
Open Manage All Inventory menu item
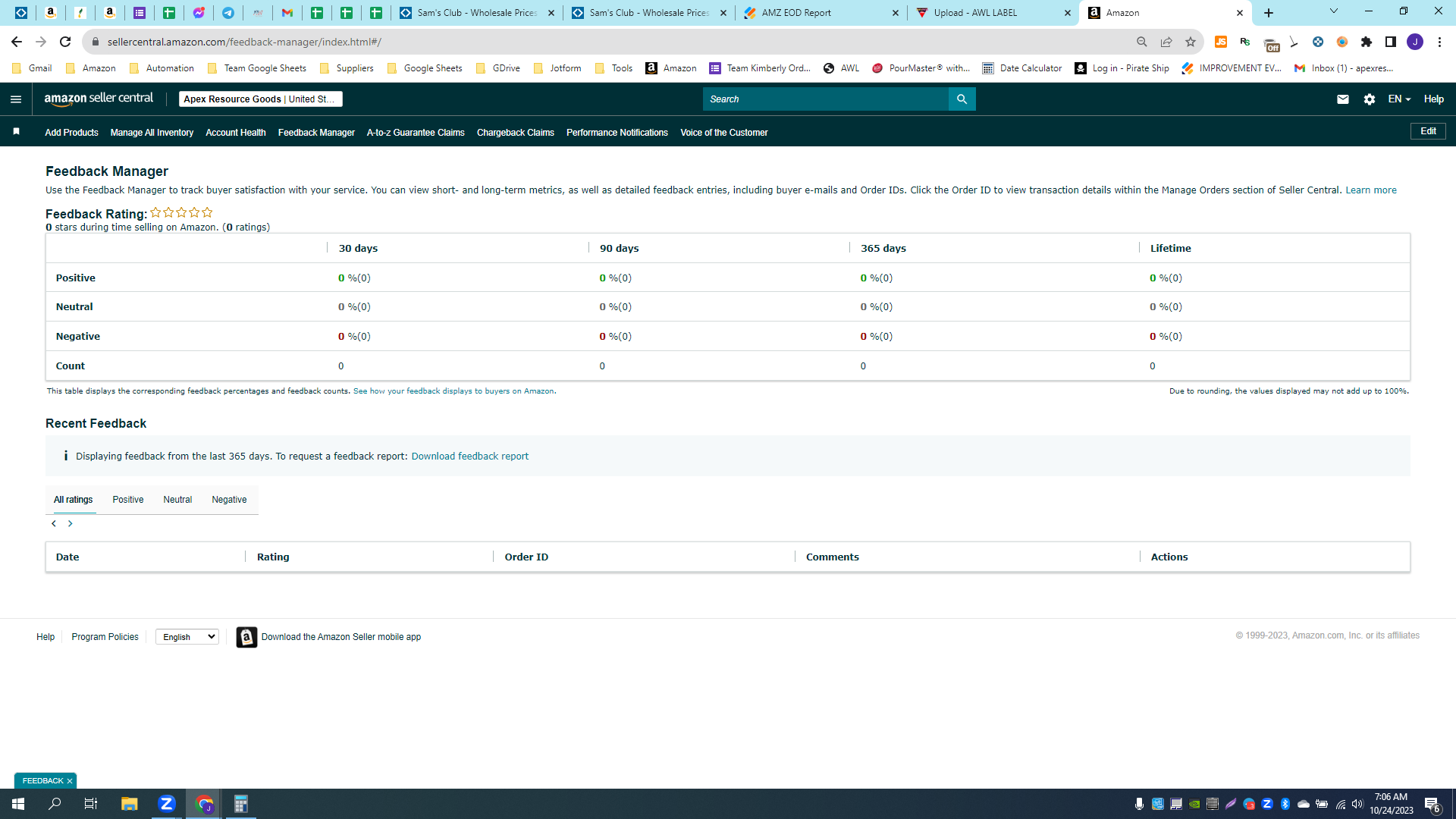click(152, 133)
